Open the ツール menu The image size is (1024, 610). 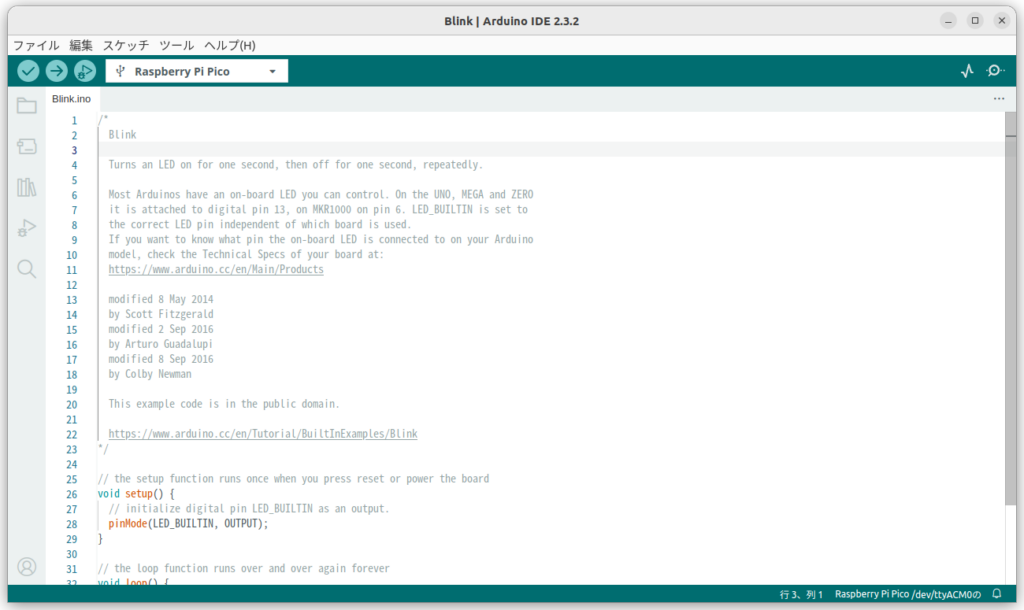coord(176,45)
